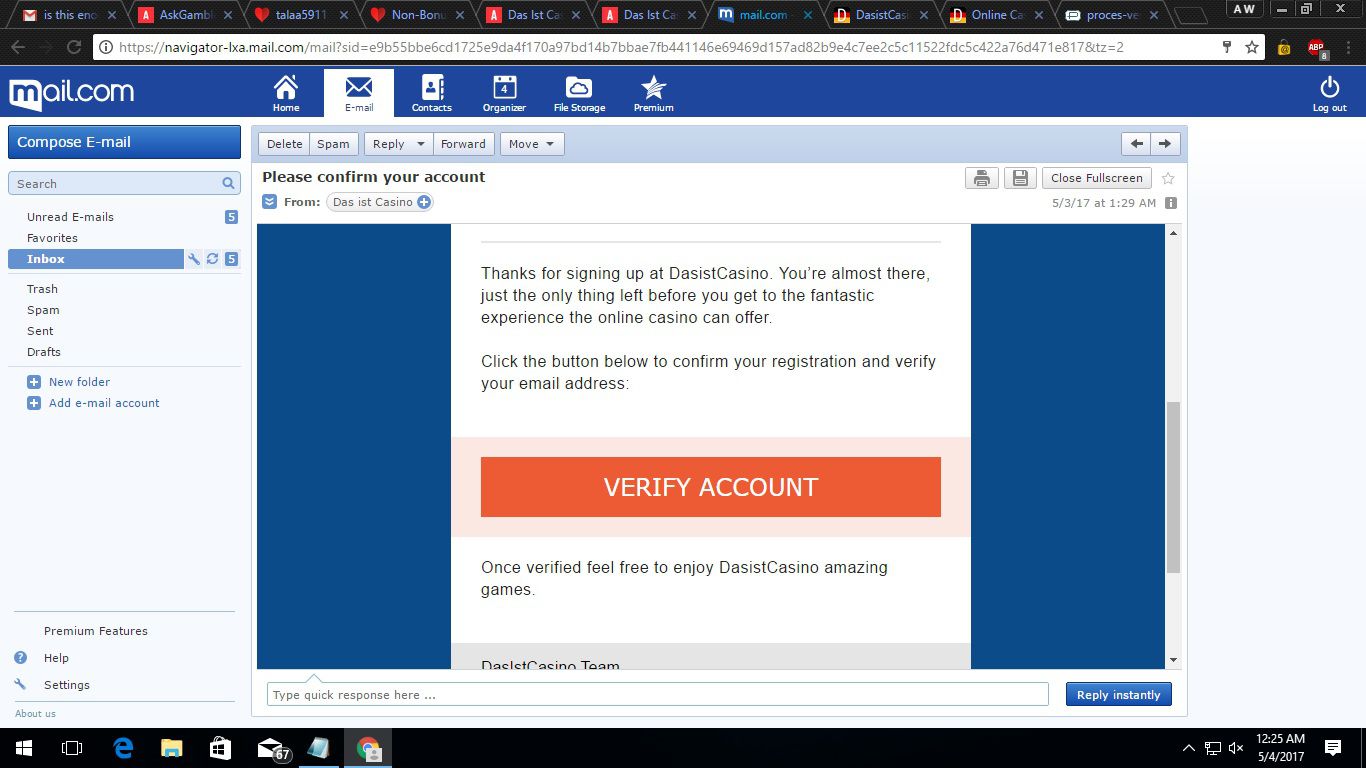Click the Inbox folder settings wrench icon
Image resolution: width=1366 pixels, height=768 pixels.
(x=194, y=259)
